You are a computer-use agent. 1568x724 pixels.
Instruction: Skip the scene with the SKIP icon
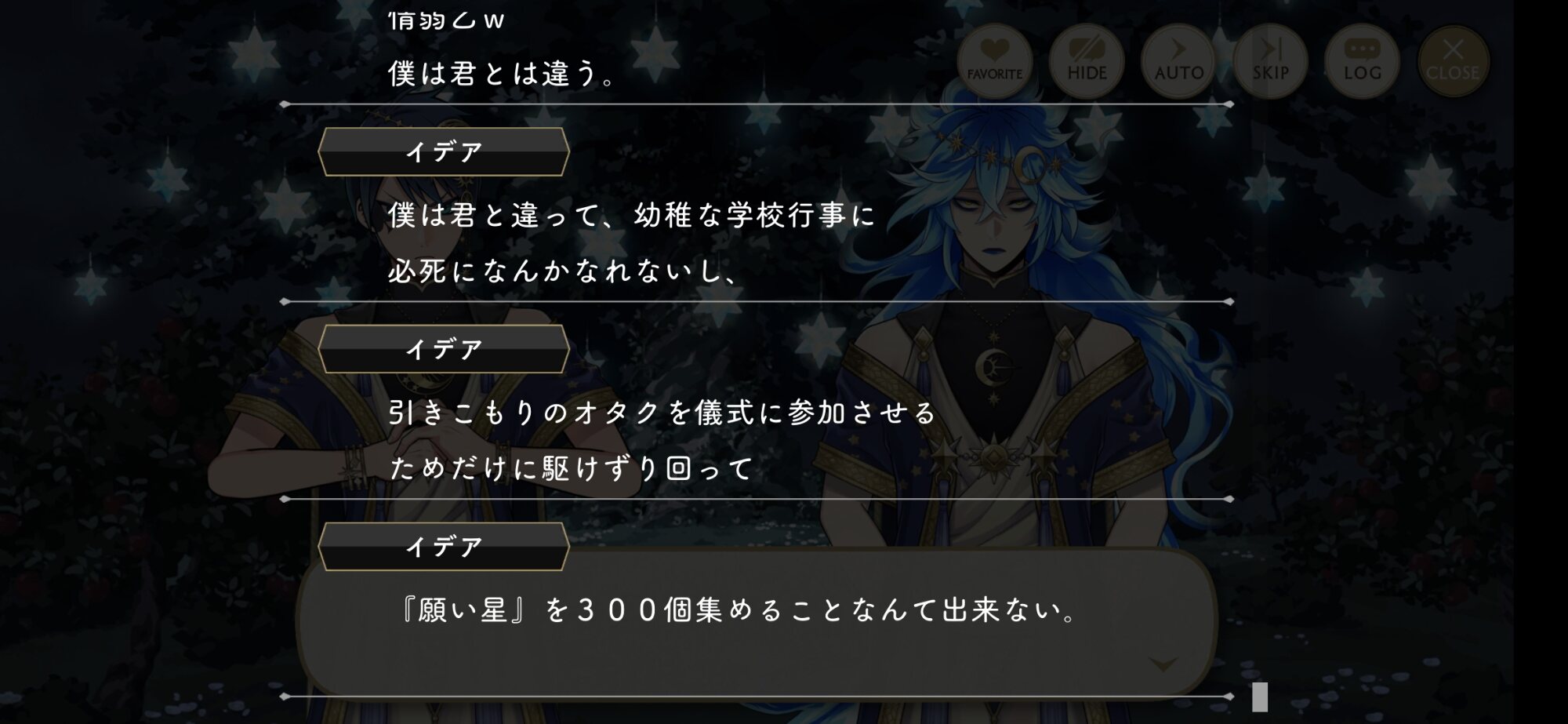[x=1270, y=61]
